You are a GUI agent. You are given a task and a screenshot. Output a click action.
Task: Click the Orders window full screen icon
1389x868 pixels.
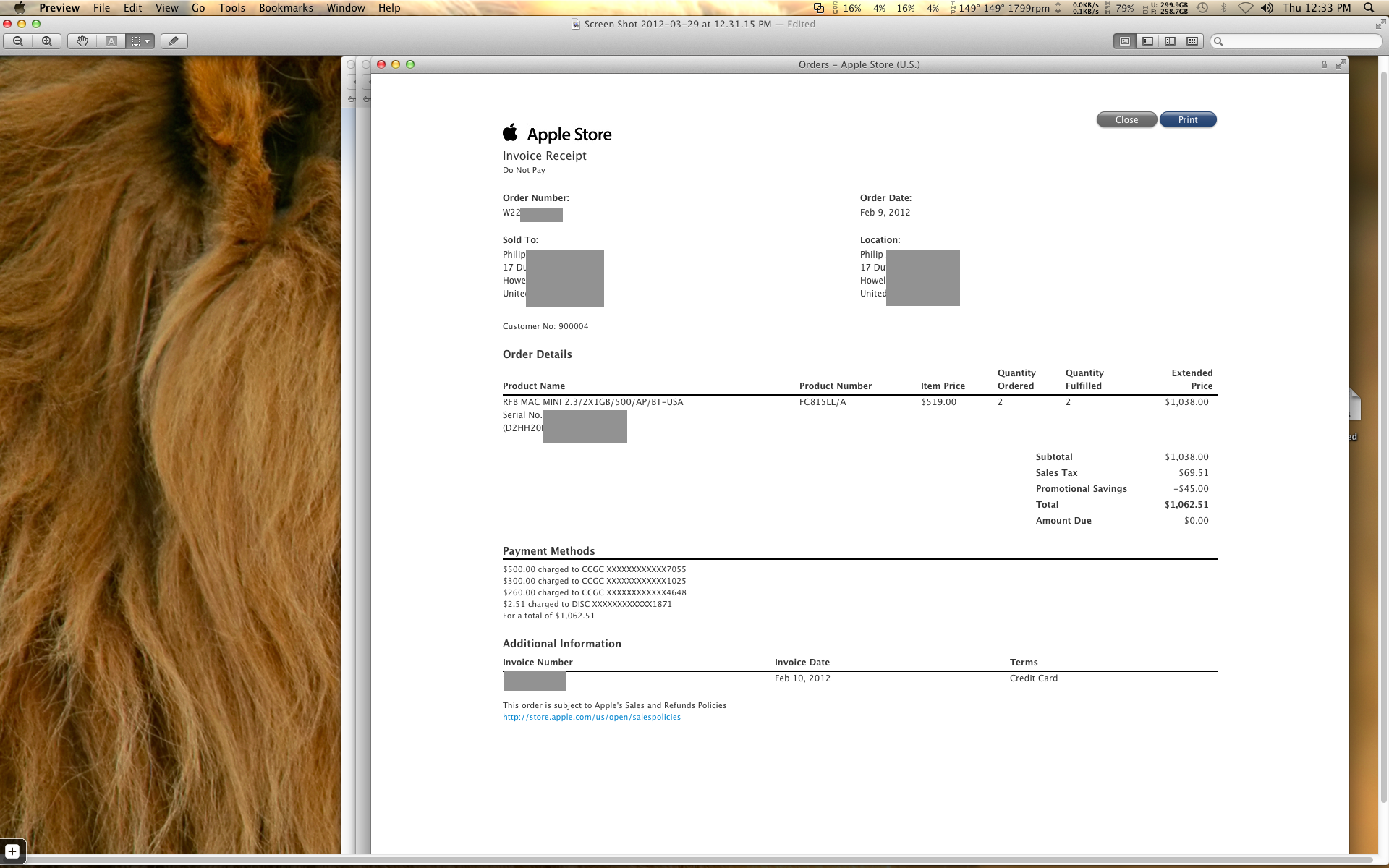pyautogui.click(x=1341, y=64)
